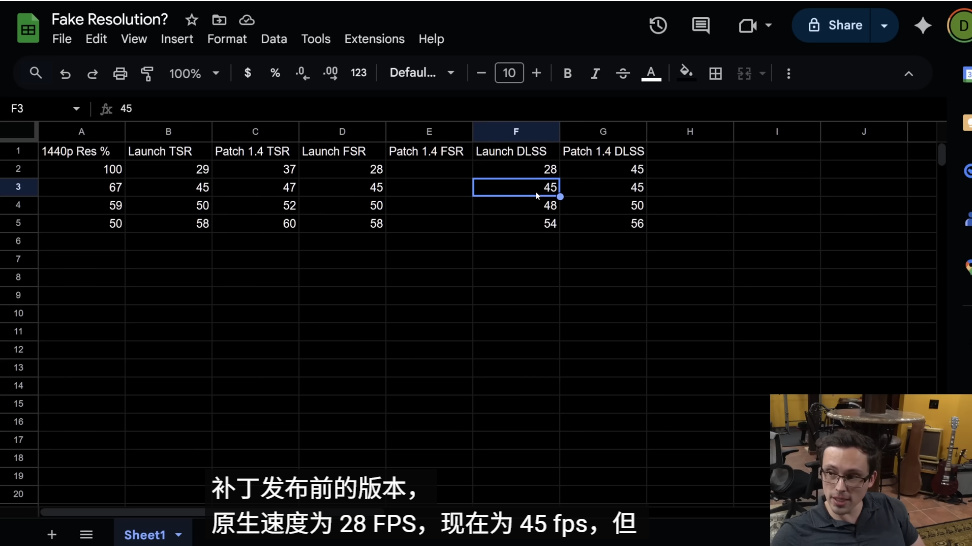Undo the last action
Screen dimensions: 972x546
[65, 74]
